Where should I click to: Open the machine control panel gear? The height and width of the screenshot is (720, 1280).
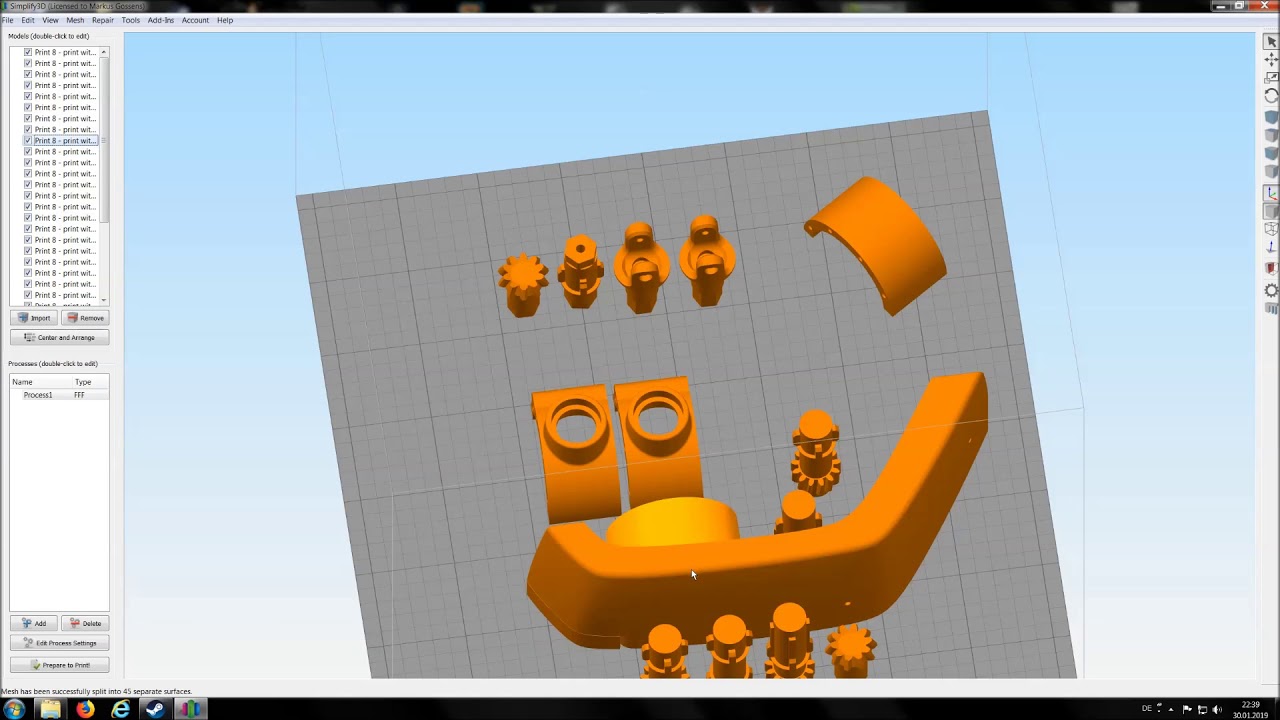(x=1271, y=290)
